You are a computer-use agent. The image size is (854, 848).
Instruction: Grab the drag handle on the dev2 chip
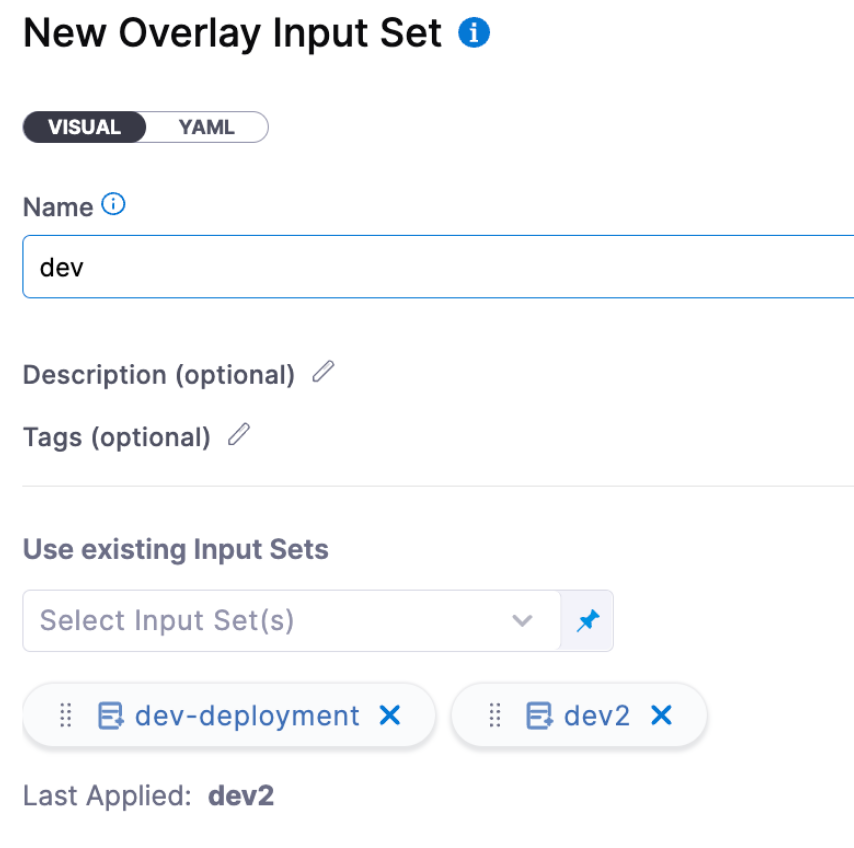point(494,716)
